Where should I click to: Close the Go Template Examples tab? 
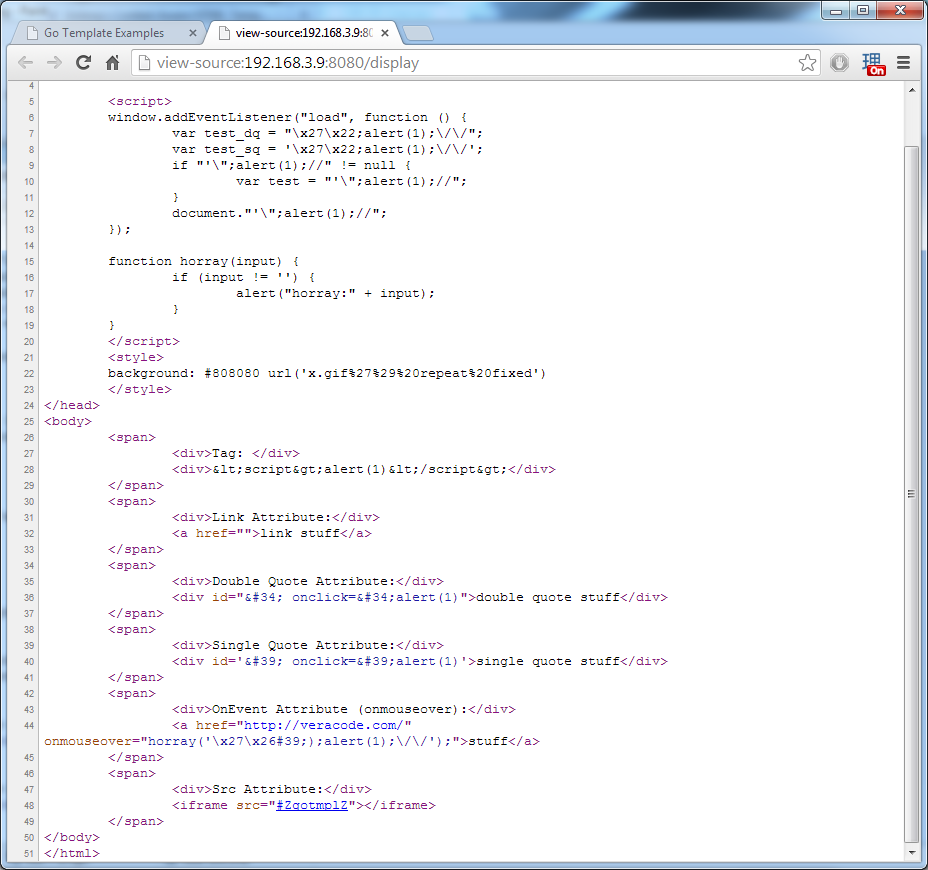point(192,33)
